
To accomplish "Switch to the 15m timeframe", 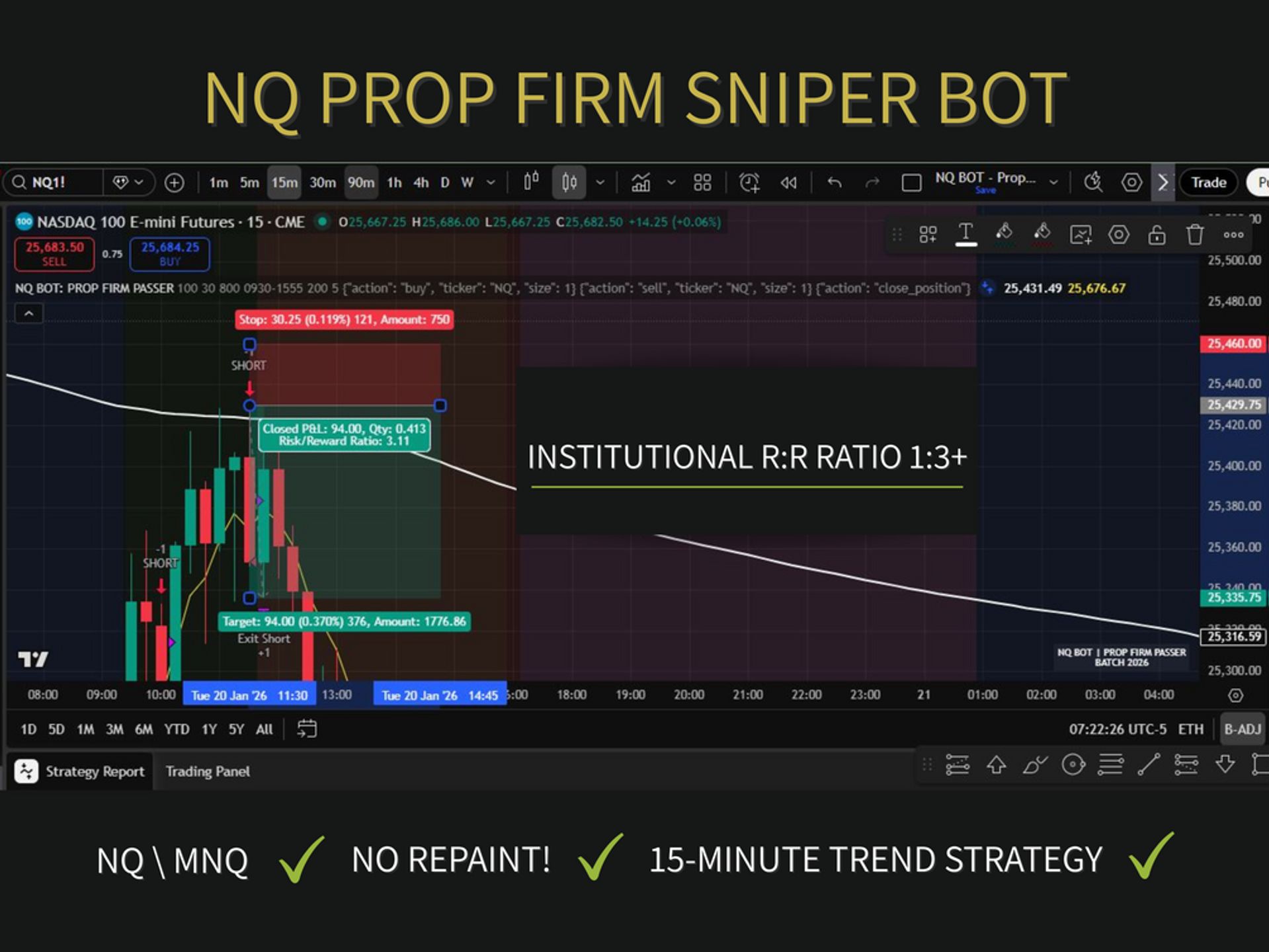I will click(284, 182).
